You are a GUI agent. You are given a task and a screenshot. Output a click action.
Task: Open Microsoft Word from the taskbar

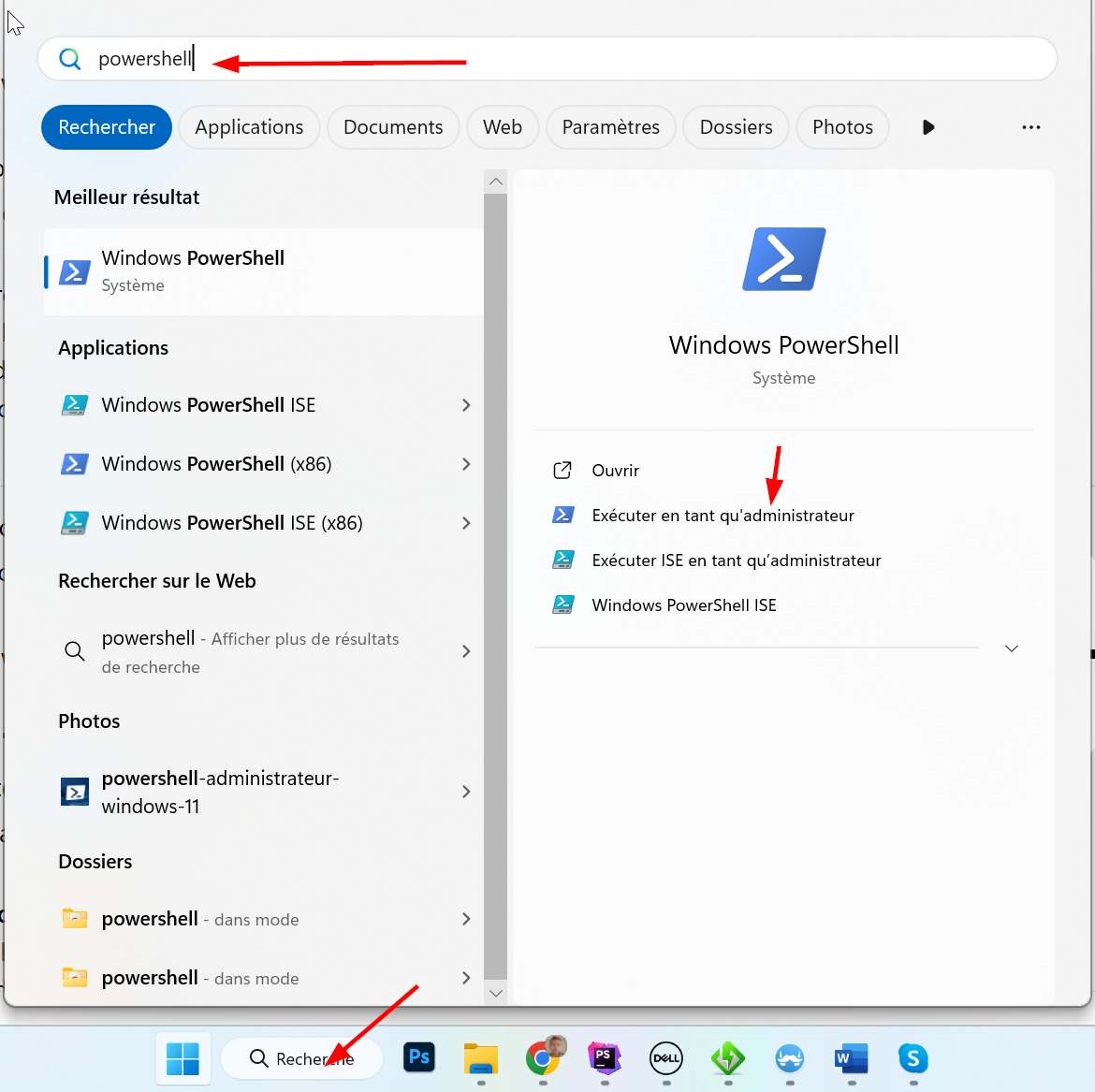click(x=851, y=1058)
